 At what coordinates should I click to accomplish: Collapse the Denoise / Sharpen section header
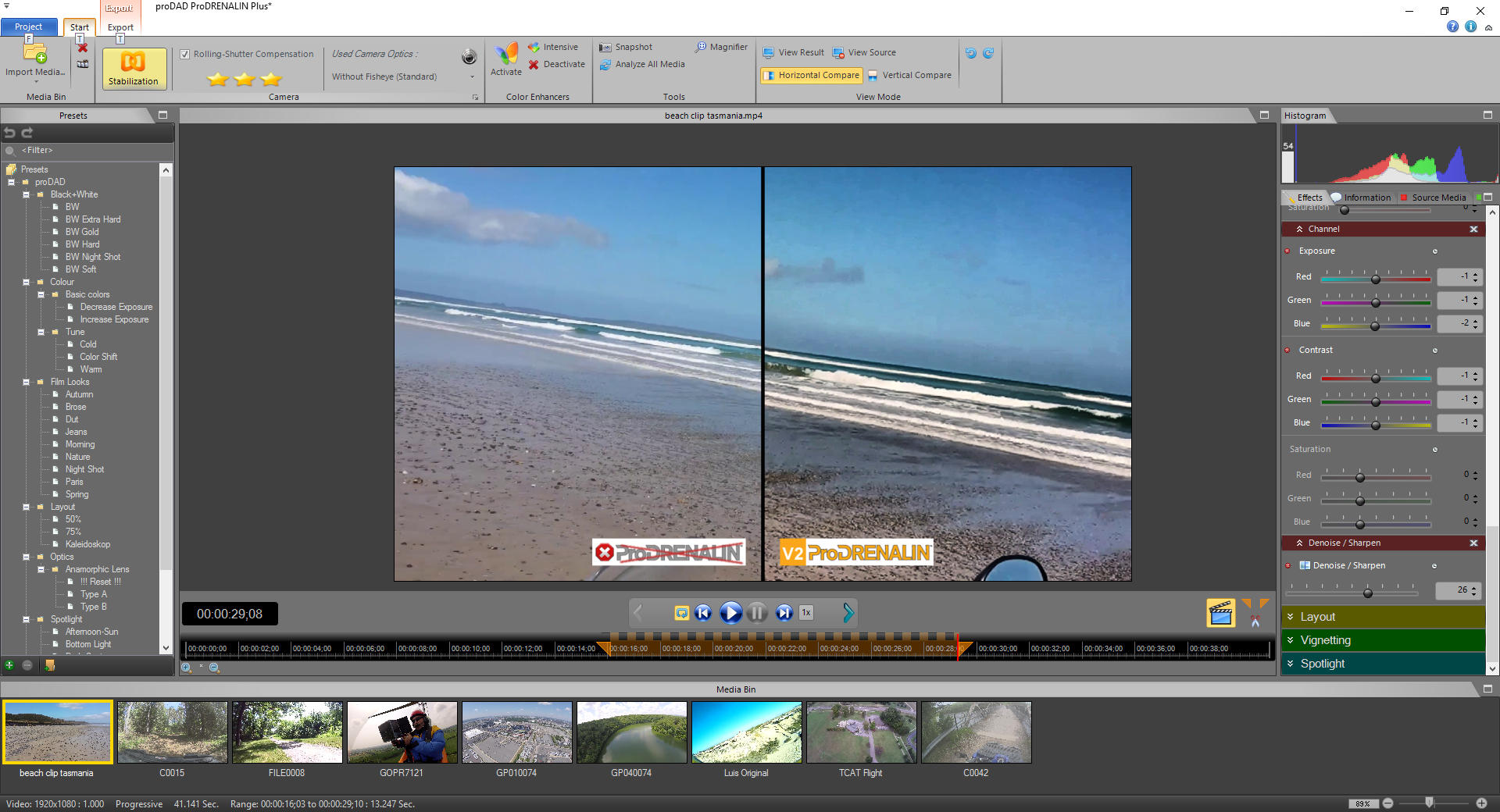[x=1299, y=543]
